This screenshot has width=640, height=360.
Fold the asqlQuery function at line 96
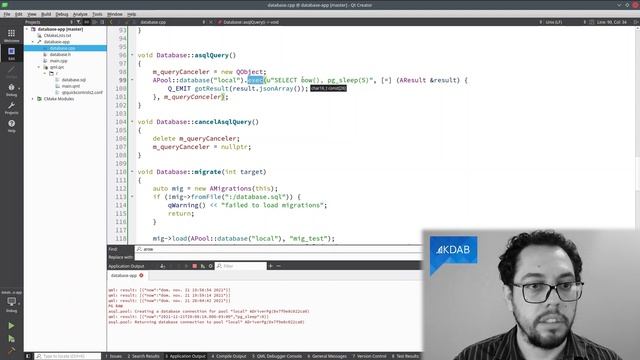click(132, 55)
